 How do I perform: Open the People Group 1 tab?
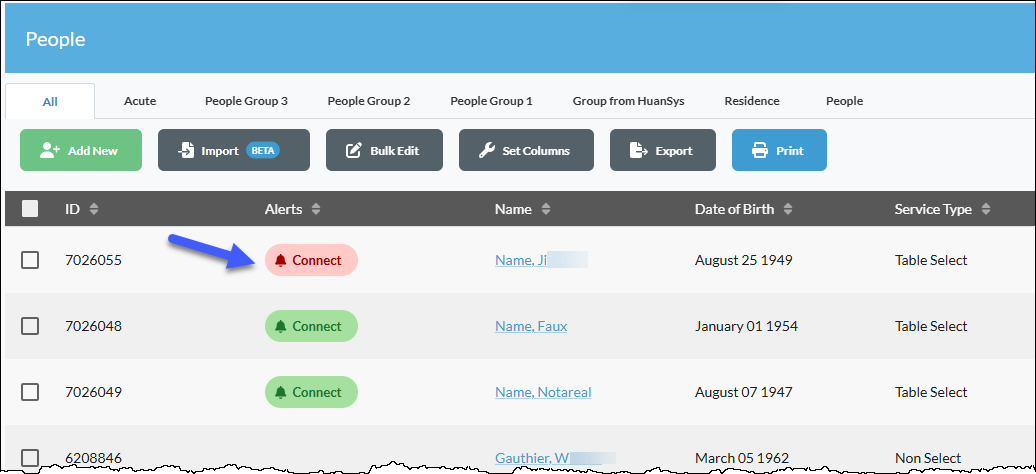pyautogui.click(x=492, y=101)
